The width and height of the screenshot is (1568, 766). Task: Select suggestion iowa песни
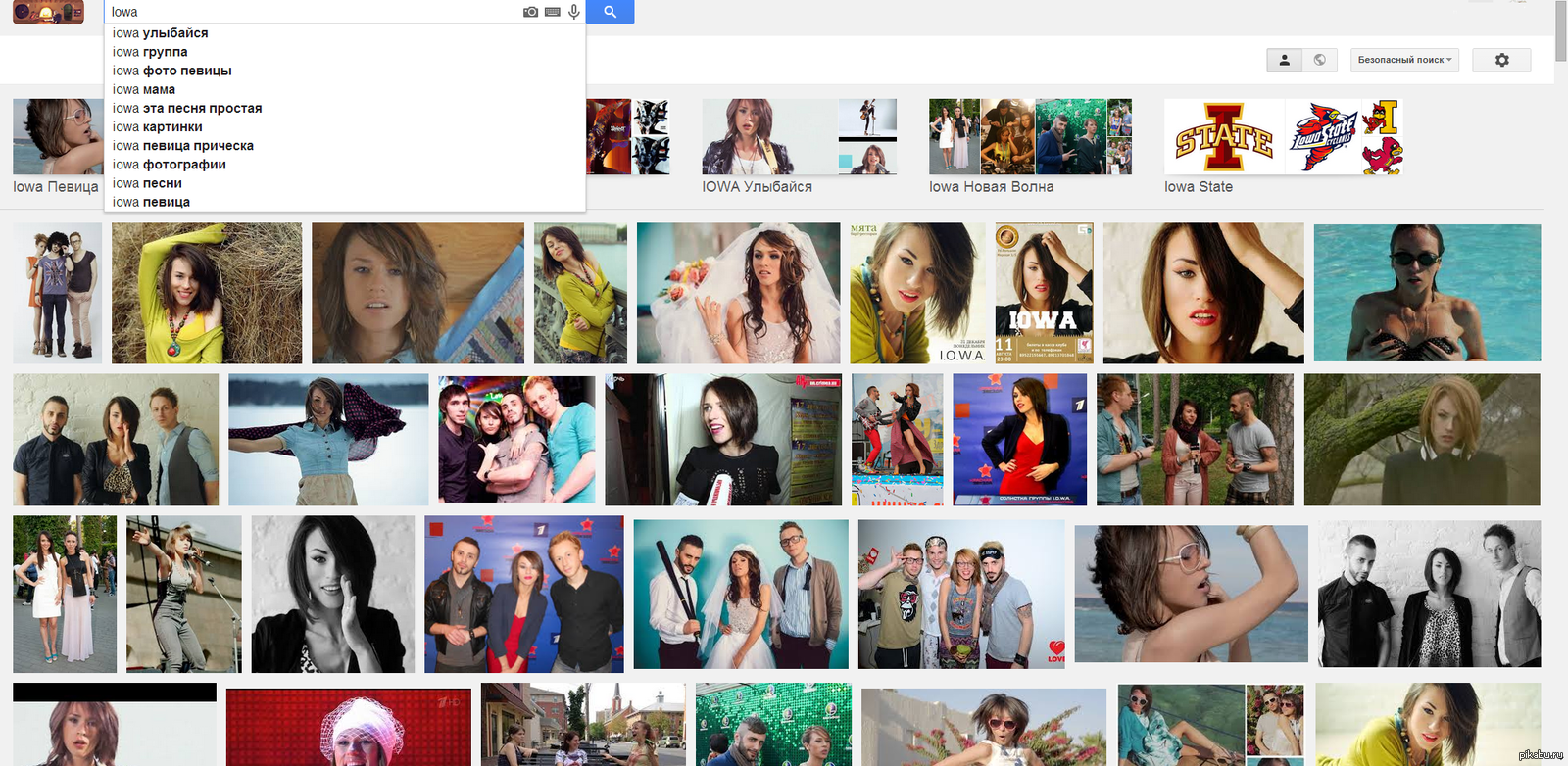tap(345, 183)
